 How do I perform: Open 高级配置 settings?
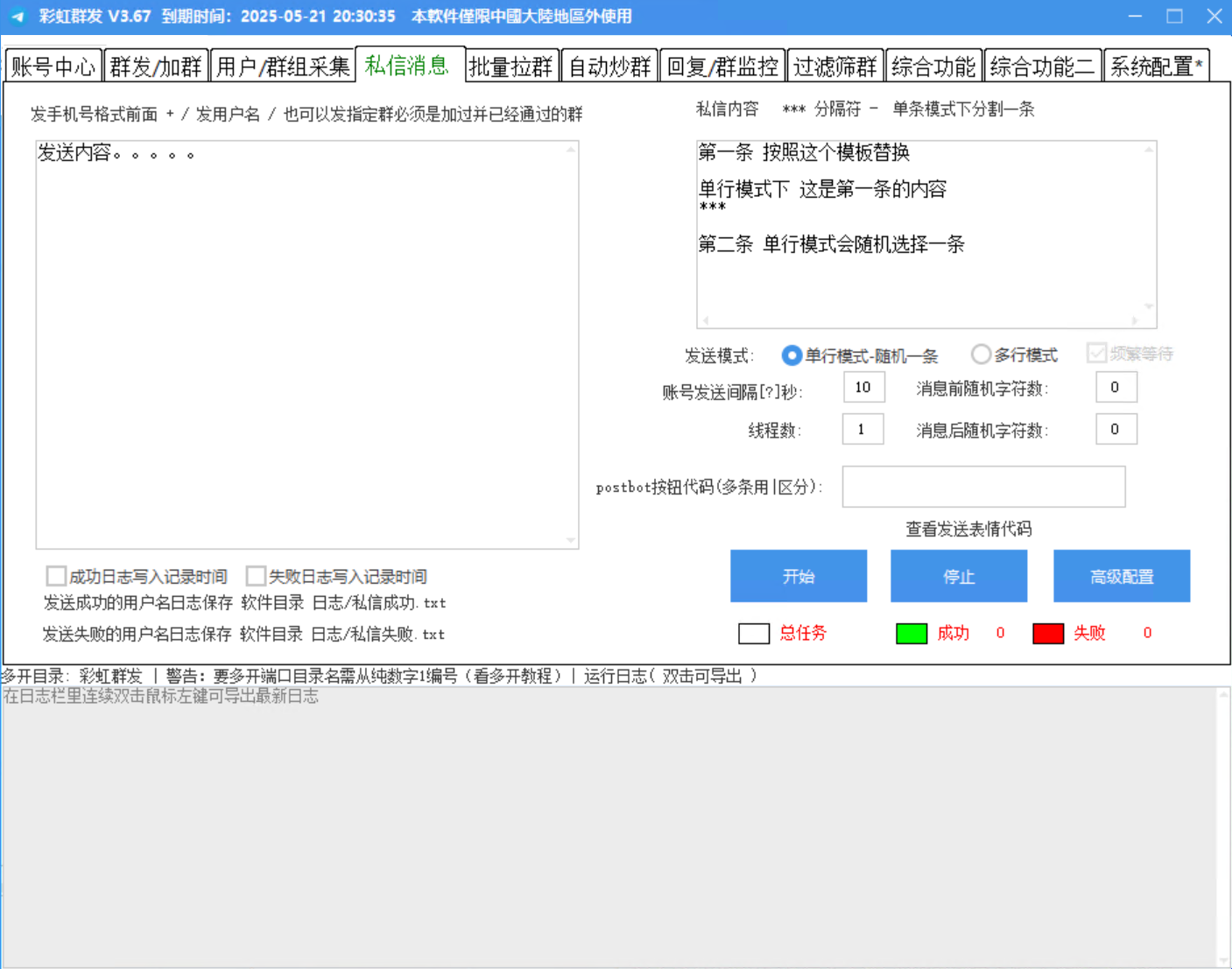pos(1122,576)
